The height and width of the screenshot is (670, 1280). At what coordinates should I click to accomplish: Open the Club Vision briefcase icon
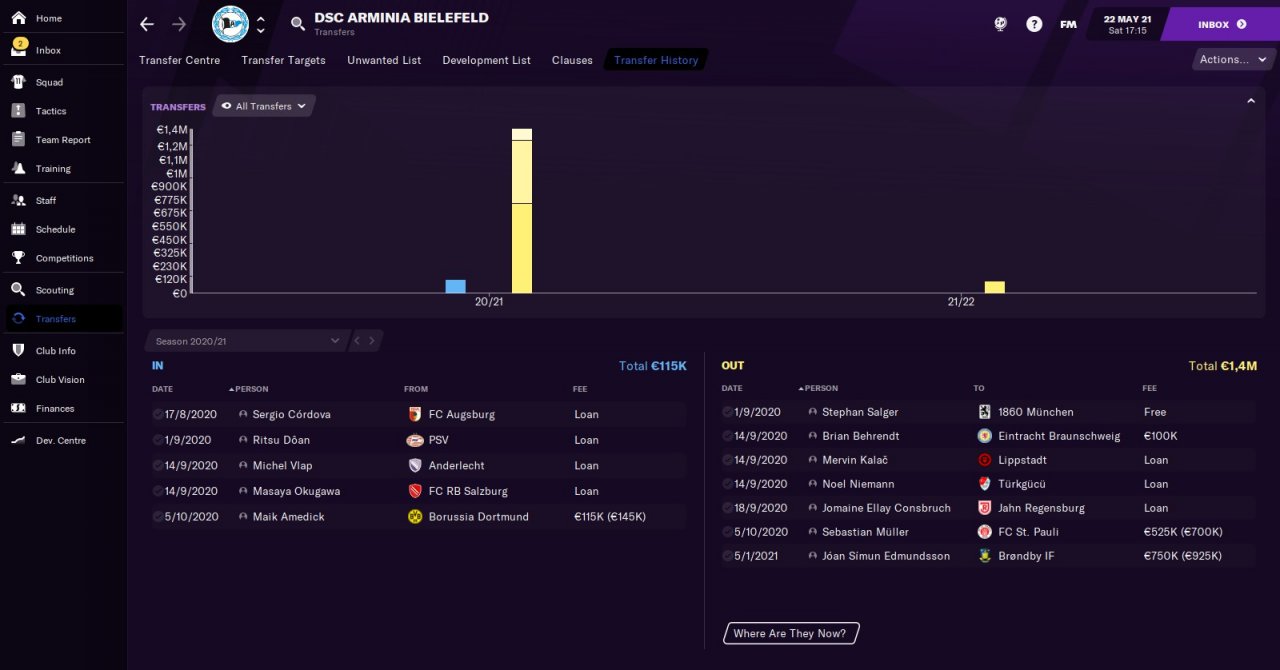pyautogui.click(x=18, y=380)
